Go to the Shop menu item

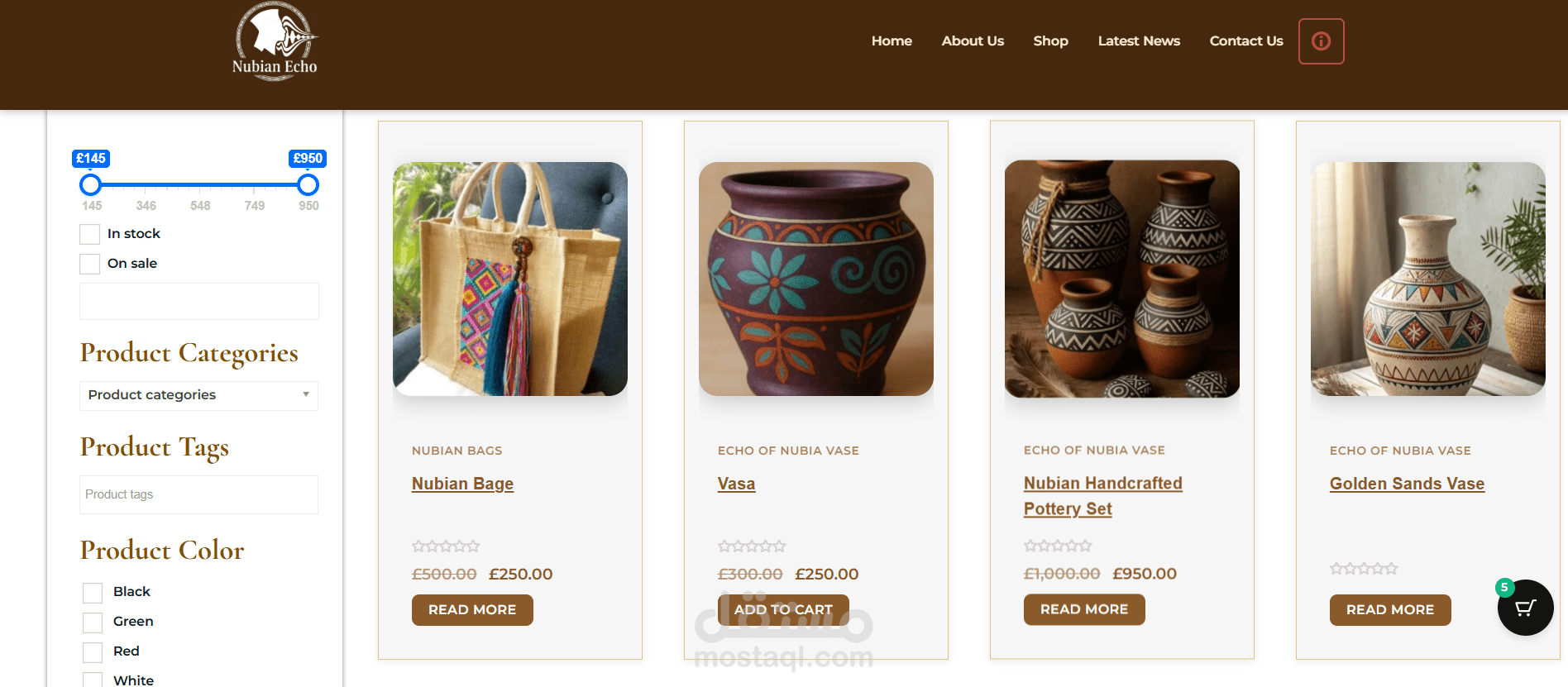pyautogui.click(x=1050, y=41)
